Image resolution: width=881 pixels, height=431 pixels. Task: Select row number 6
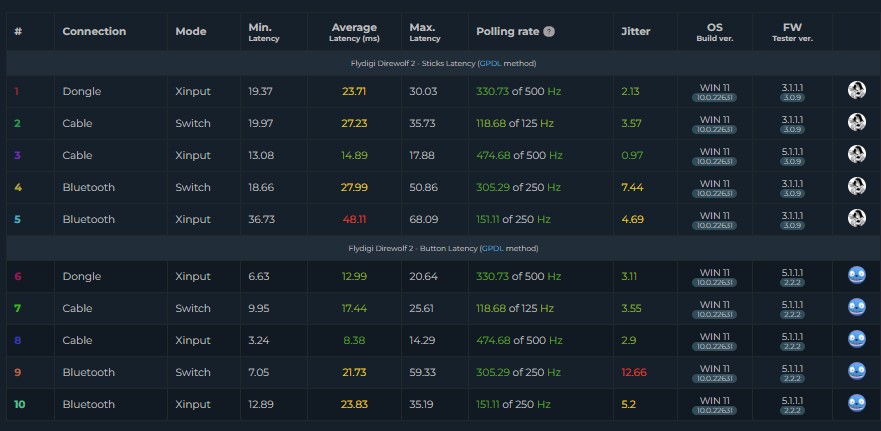point(17,276)
